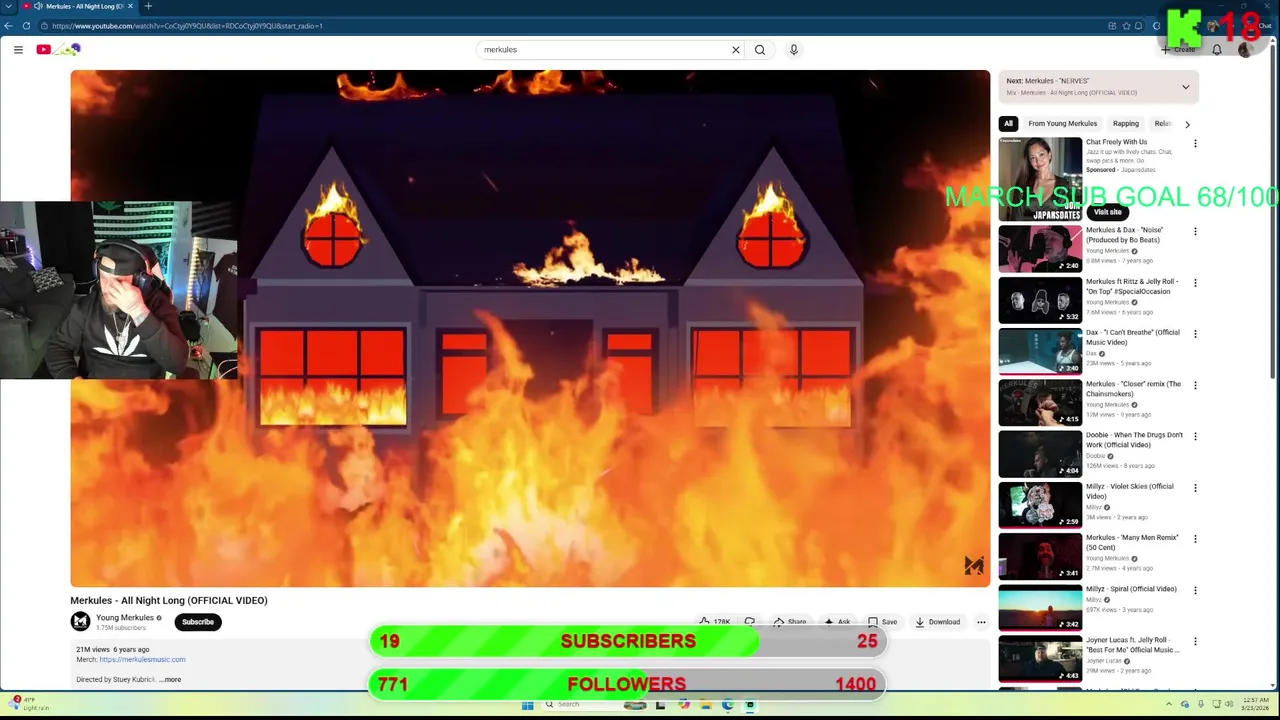Open options menu for Violet Skies
The height and width of the screenshot is (720, 1280).
click(1195, 488)
